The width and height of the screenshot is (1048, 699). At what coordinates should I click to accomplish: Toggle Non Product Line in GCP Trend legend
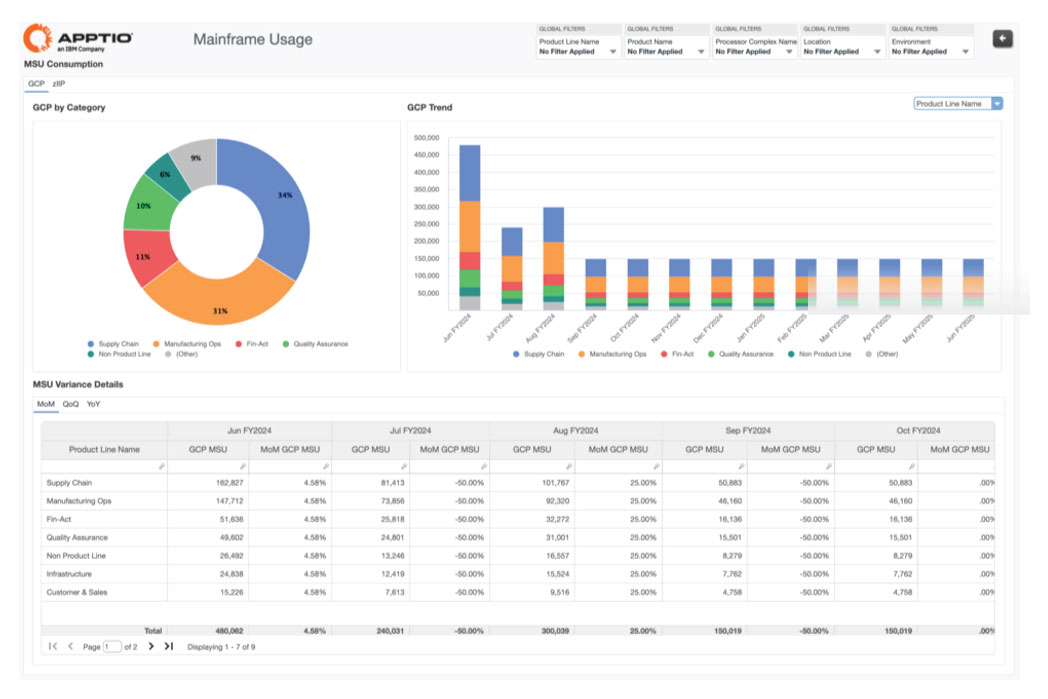pos(819,354)
